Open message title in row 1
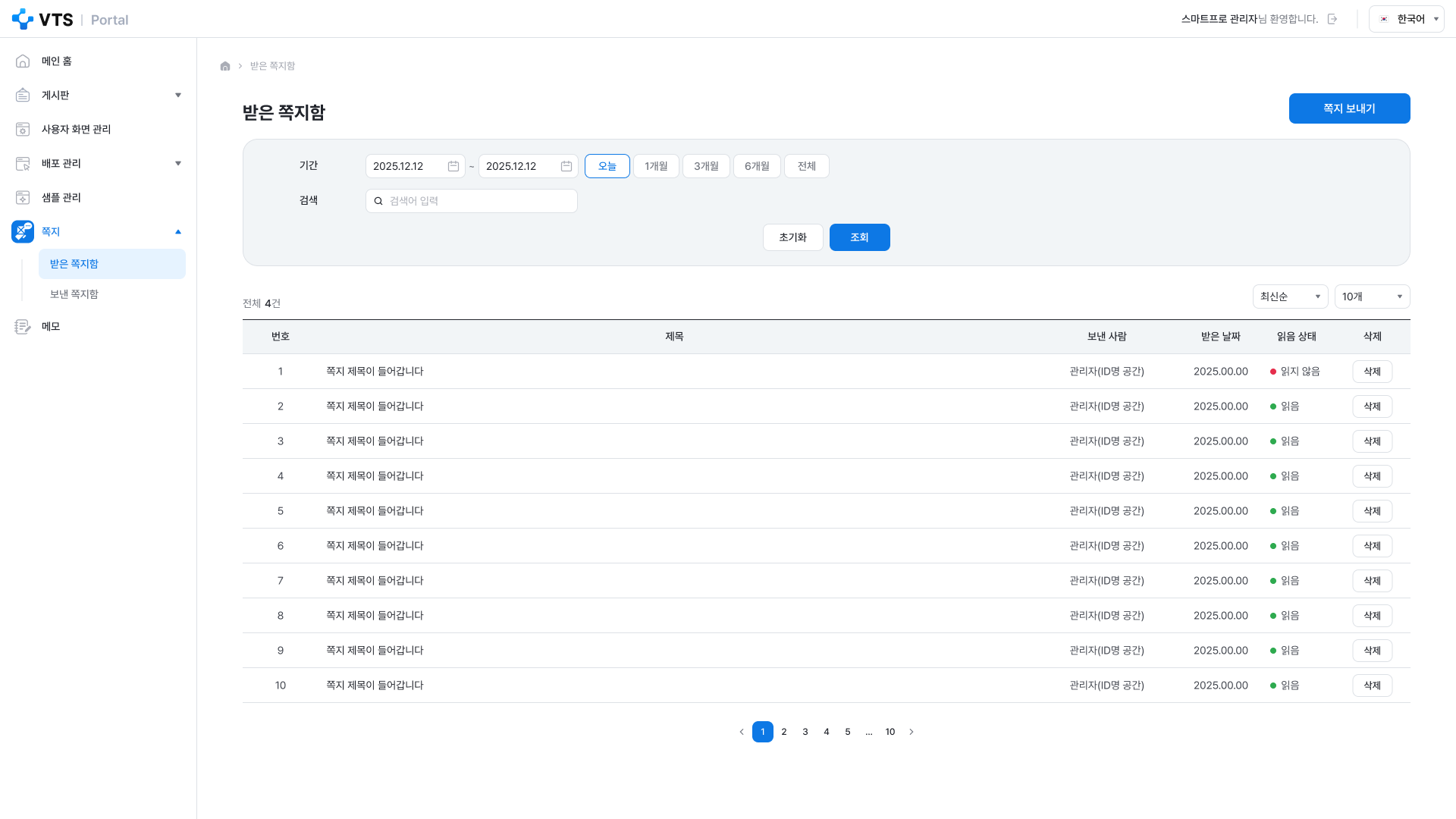 coord(375,372)
